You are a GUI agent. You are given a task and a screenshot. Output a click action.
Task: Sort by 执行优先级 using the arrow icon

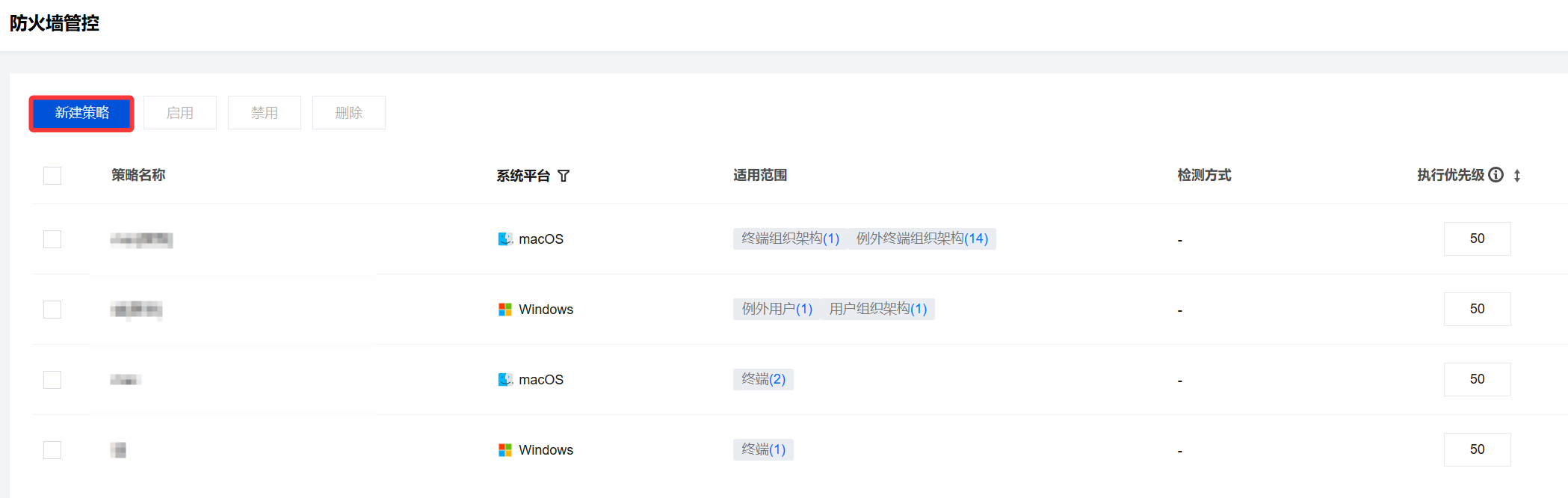click(1517, 176)
